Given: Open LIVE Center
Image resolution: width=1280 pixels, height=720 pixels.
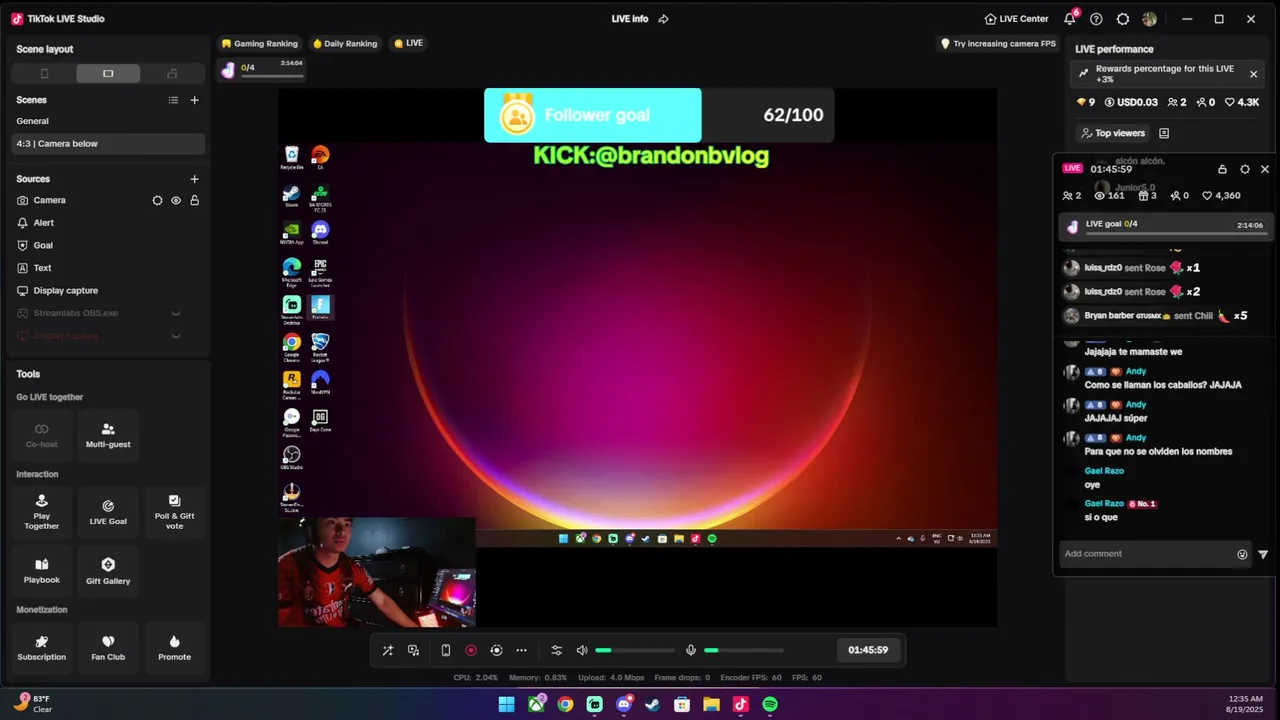Looking at the screenshot, I should pos(1016,19).
